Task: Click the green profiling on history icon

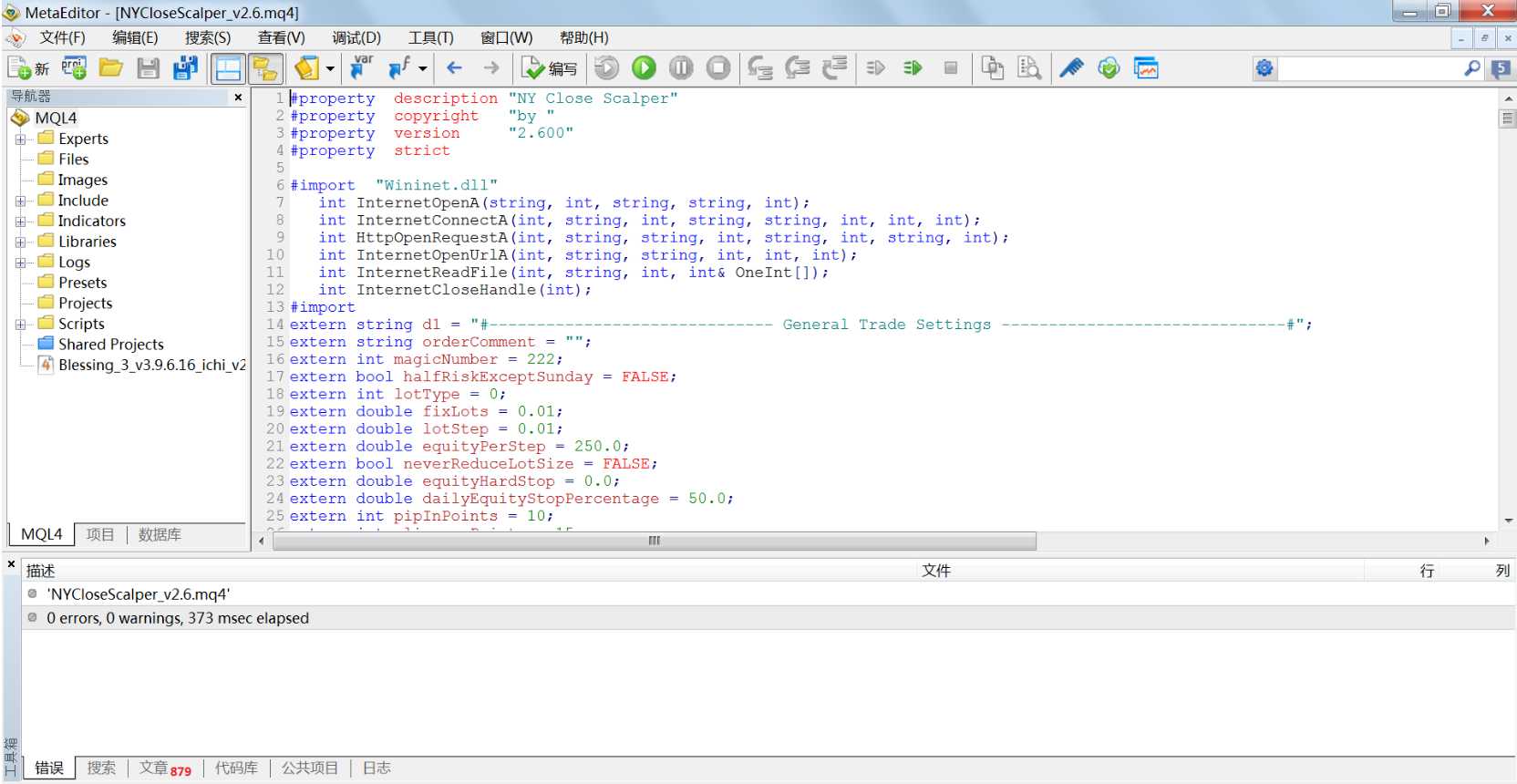Action: pos(913,68)
